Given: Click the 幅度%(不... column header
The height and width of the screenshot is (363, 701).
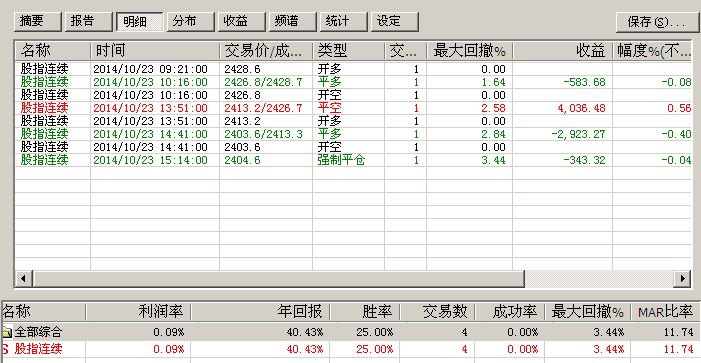Looking at the screenshot, I should tap(652, 51).
